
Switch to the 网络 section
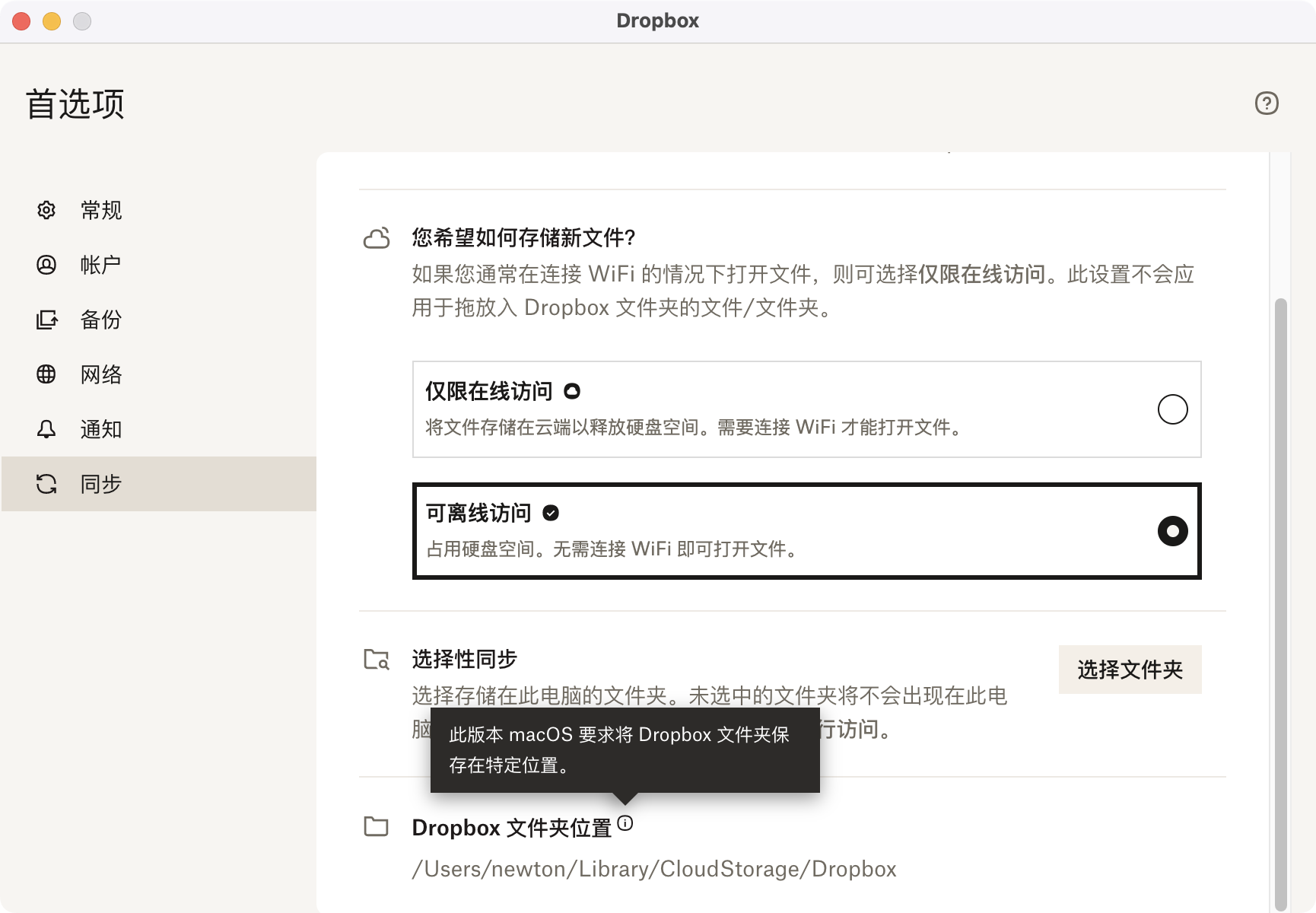[x=158, y=374]
